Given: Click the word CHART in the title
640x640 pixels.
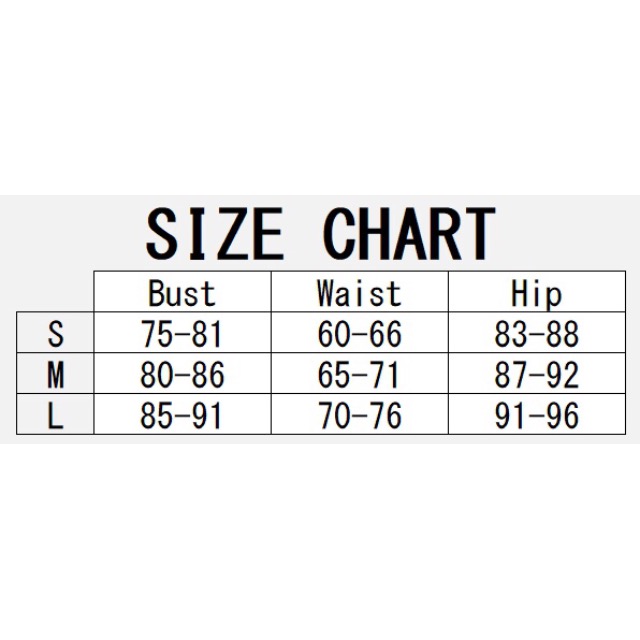Looking at the screenshot, I should 409,233.
